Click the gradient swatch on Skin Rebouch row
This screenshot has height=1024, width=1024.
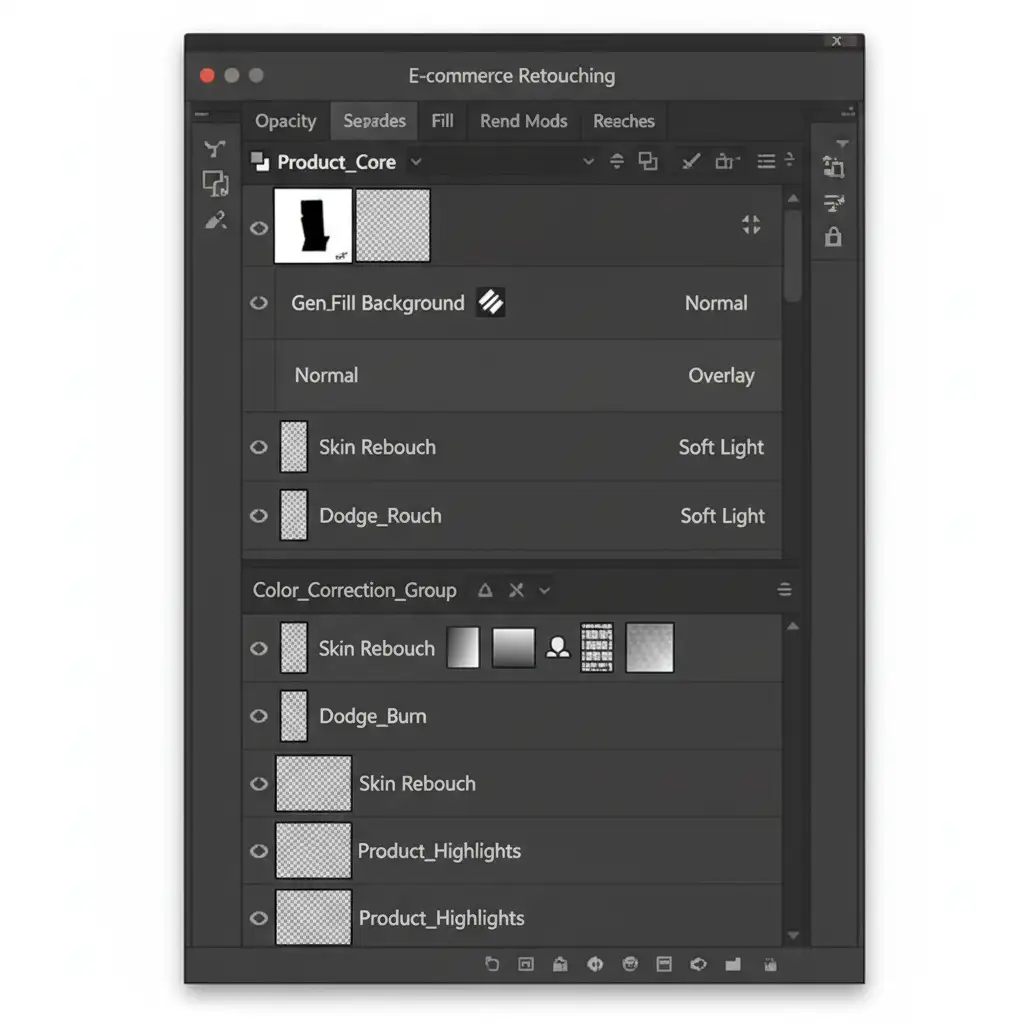pos(513,648)
